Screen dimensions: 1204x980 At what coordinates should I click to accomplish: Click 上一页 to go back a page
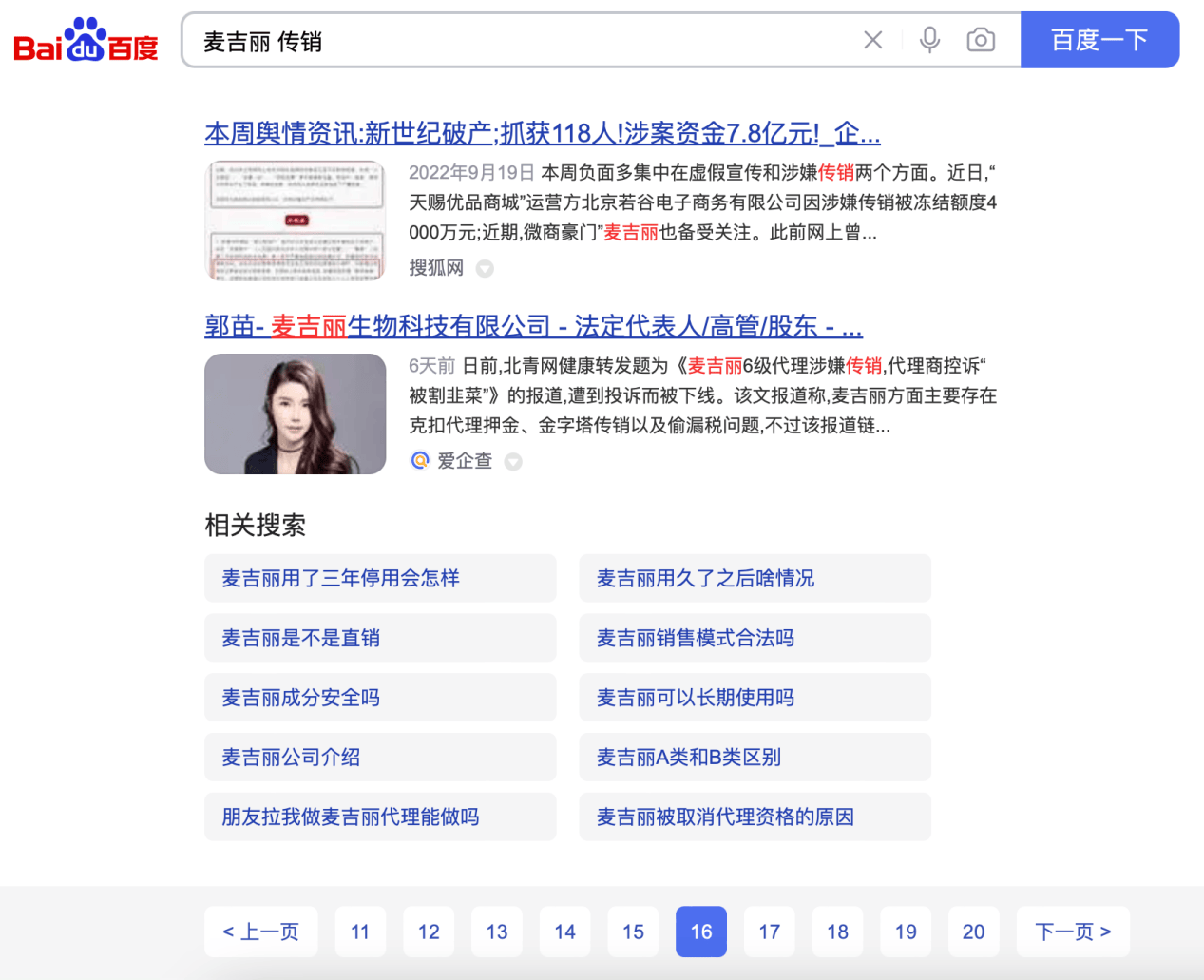(260, 932)
